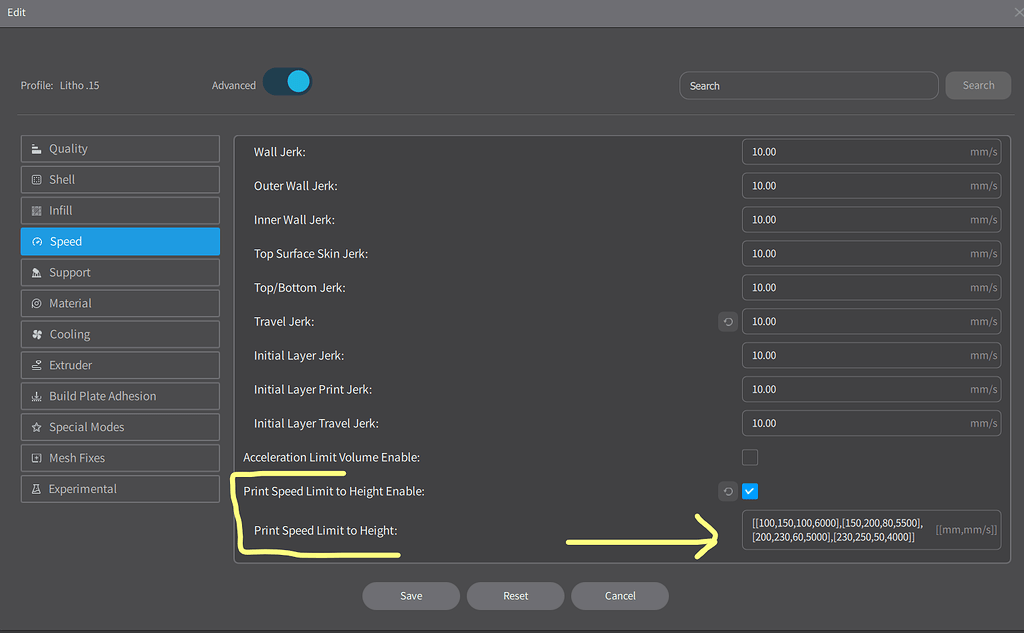Image resolution: width=1024 pixels, height=633 pixels.
Task: Open the Material settings tab
Action: point(120,304)
